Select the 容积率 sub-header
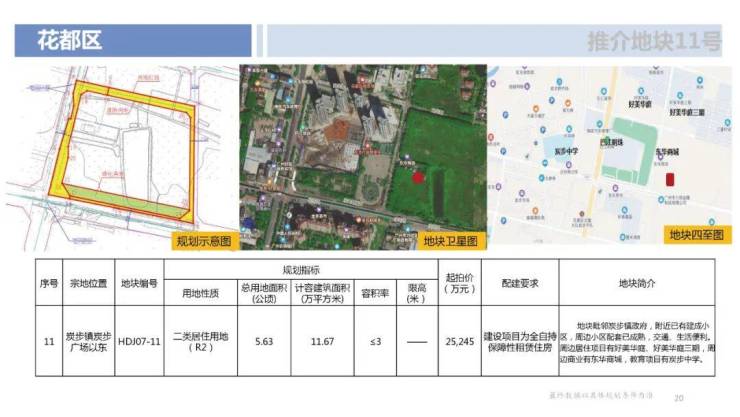Screen dimensions: 740x417 coord(375,293)
